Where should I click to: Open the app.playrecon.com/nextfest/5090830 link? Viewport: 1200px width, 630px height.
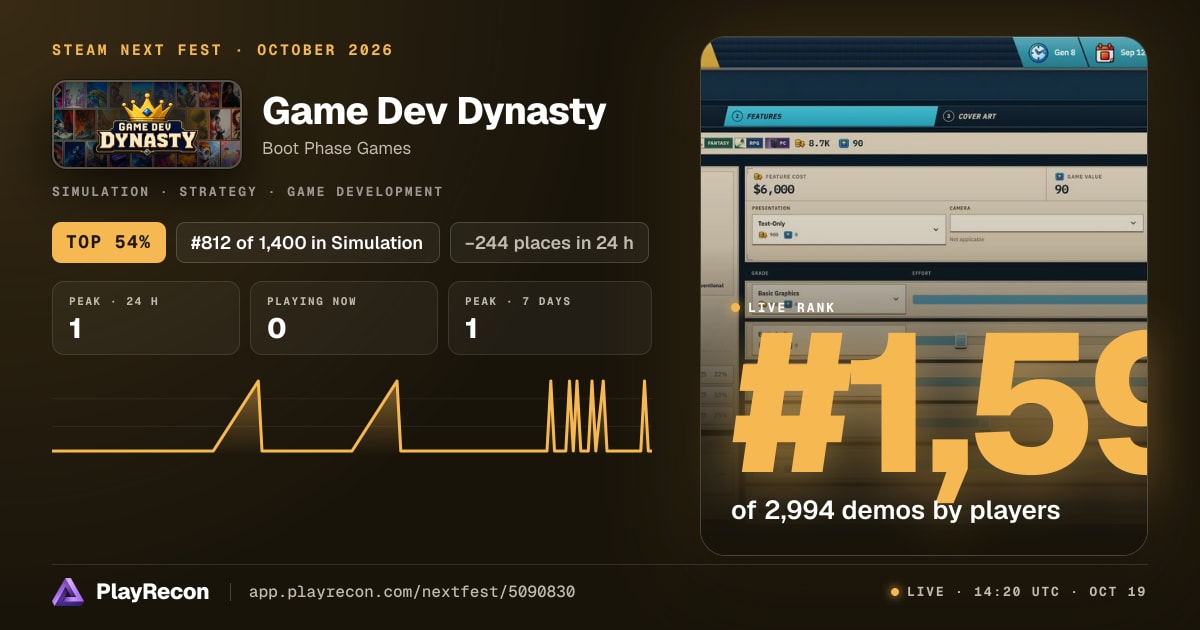coord(411,592)
